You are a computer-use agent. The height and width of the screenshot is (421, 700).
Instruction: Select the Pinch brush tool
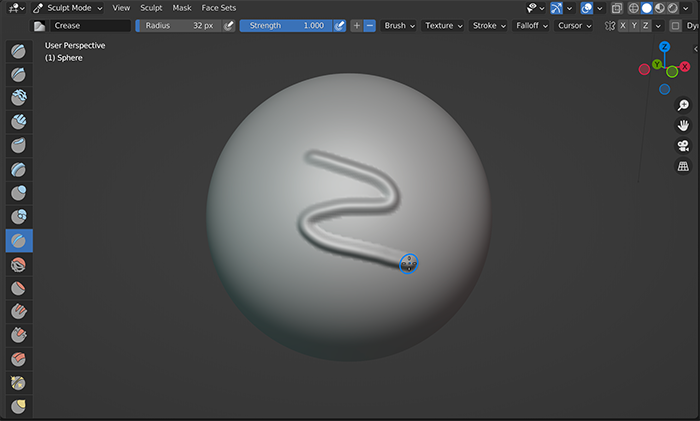pos(19,383)
